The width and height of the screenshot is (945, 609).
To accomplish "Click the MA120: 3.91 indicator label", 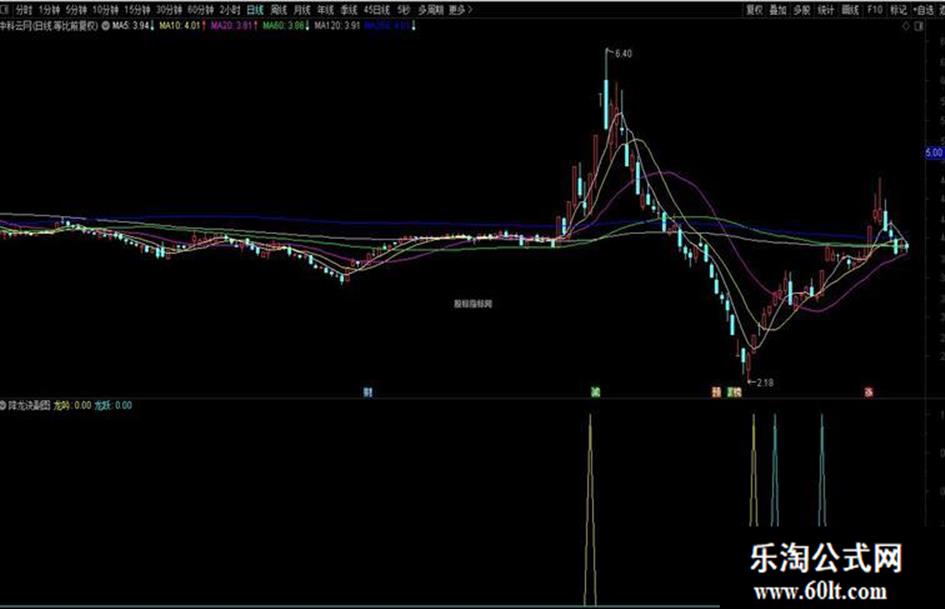I will (x=338, y=26).
